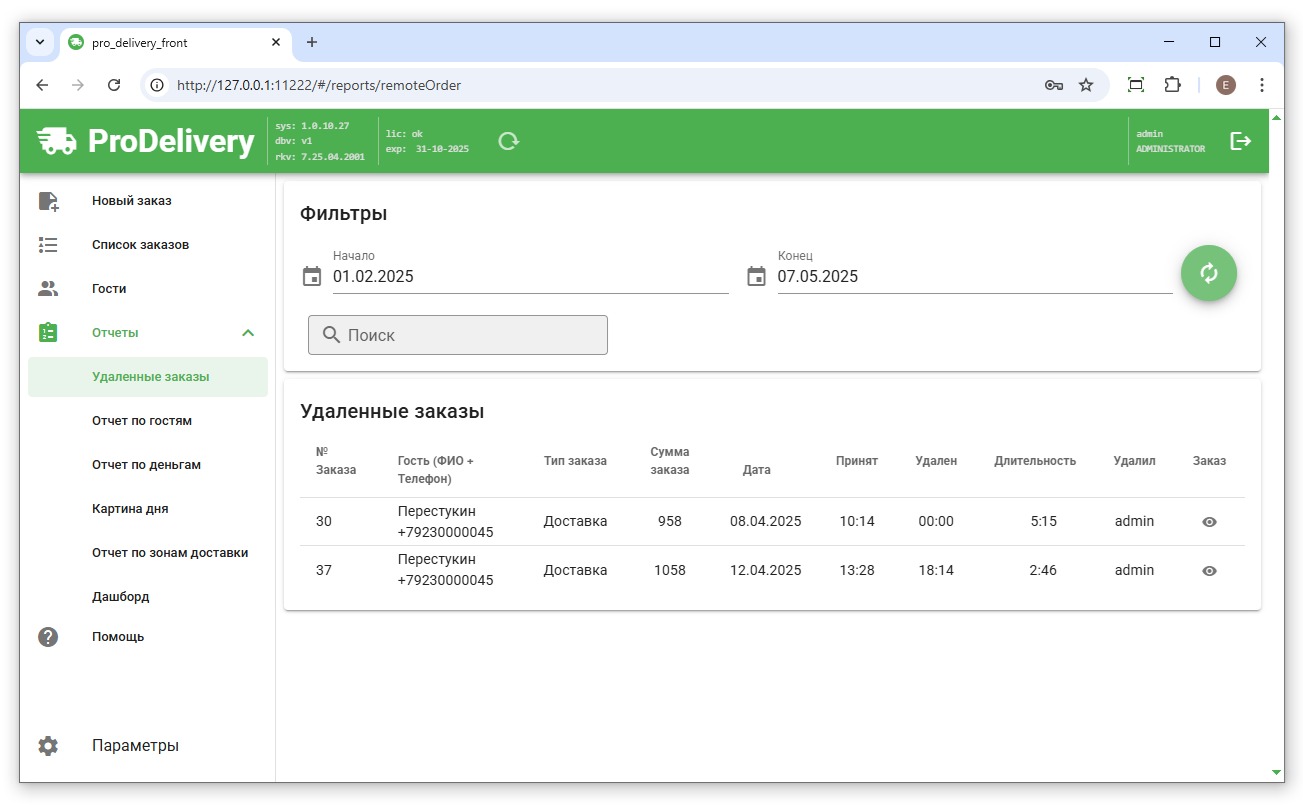Open the Отчет по гостям report

pos(142,421)
